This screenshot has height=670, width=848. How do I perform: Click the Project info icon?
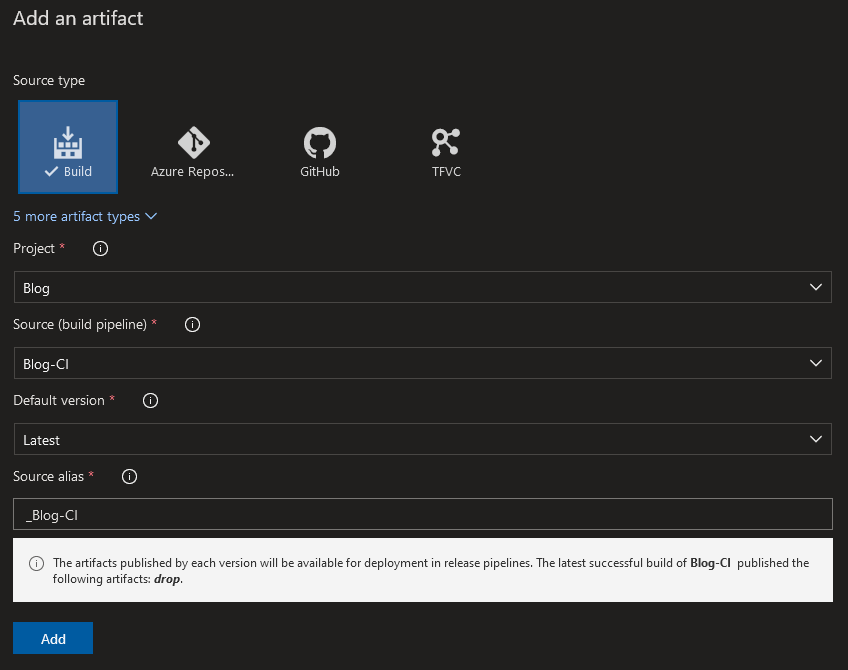click(x=99, y=248)
